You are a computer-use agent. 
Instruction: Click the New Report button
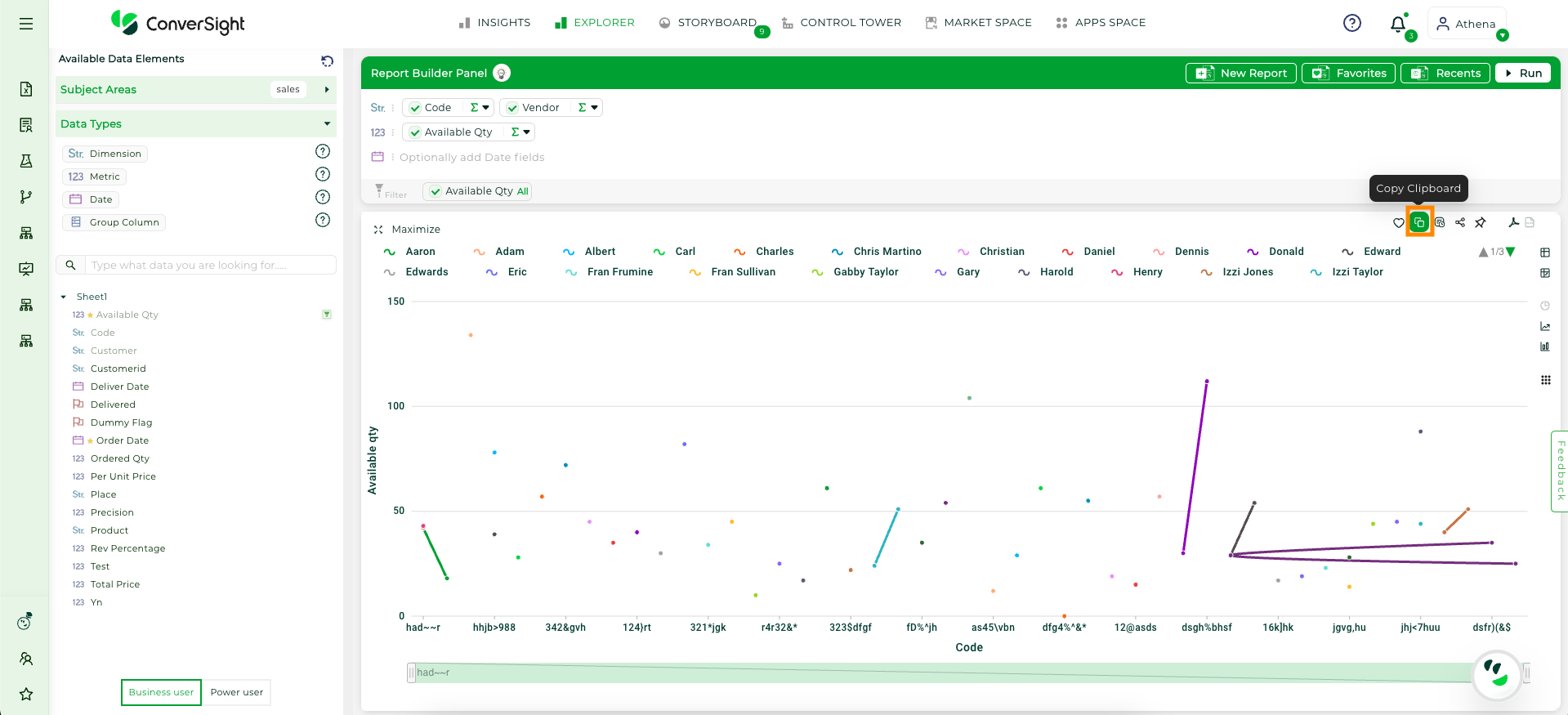coord(1241,74)
